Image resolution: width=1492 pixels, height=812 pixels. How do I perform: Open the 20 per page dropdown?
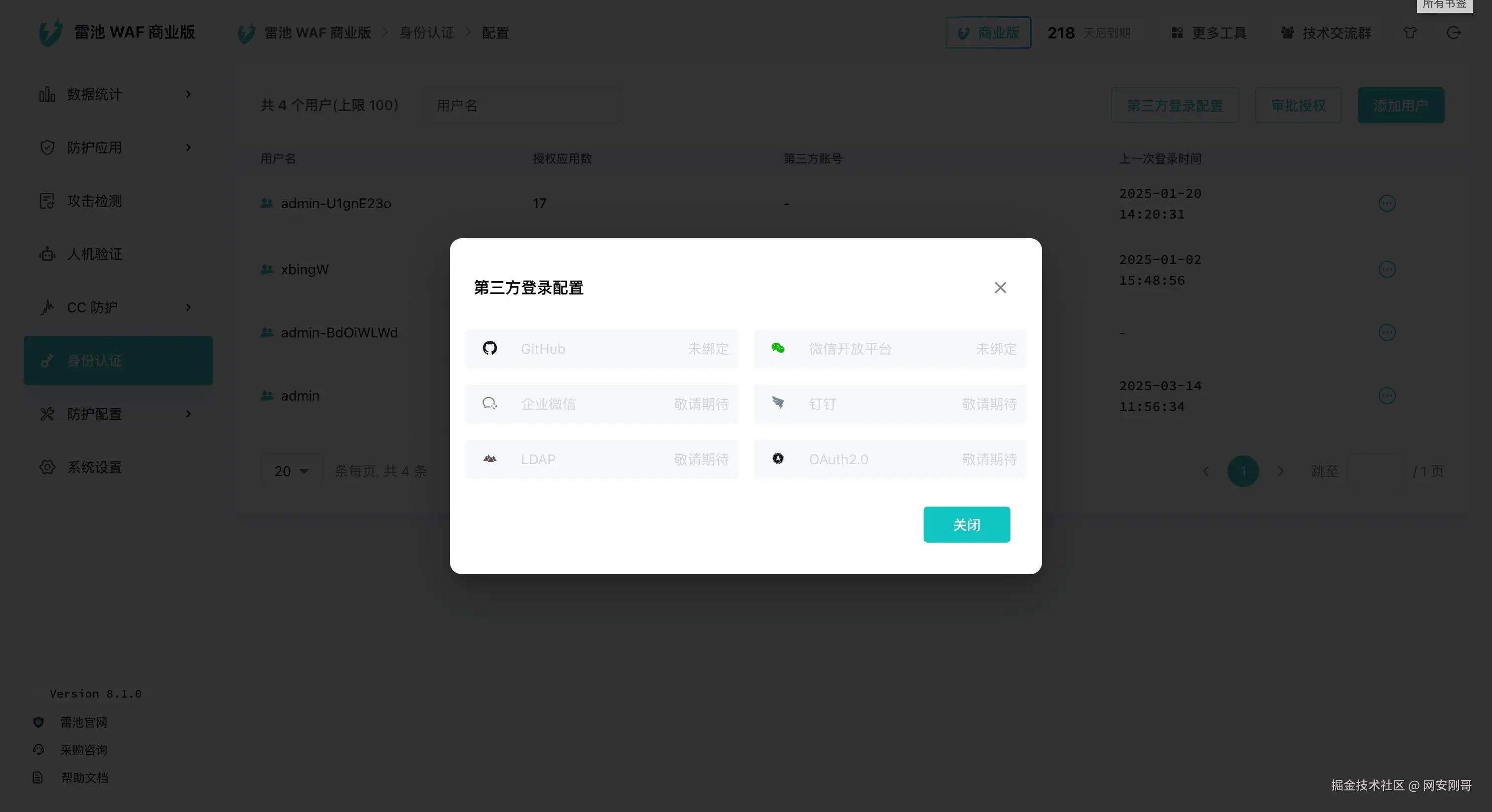click(291, 471)
